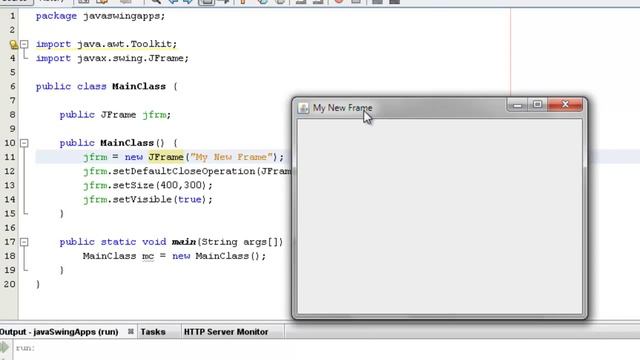Switch to the Output - javaSwingApps (run) tab
This screenshot has height=360, width=640.
pyautogui.click(x=59, y=332)
